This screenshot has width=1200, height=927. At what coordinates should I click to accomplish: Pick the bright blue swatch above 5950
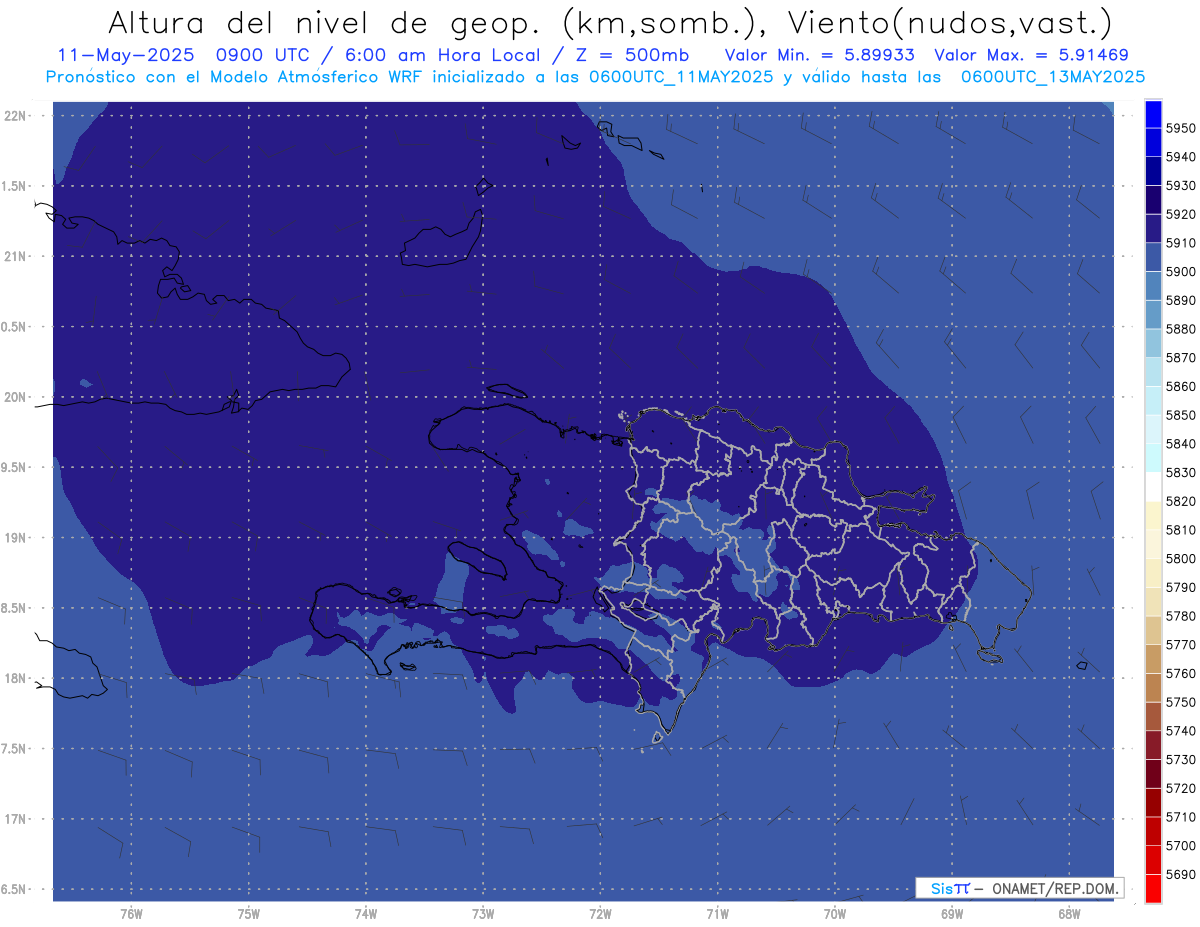point(1153,114)
